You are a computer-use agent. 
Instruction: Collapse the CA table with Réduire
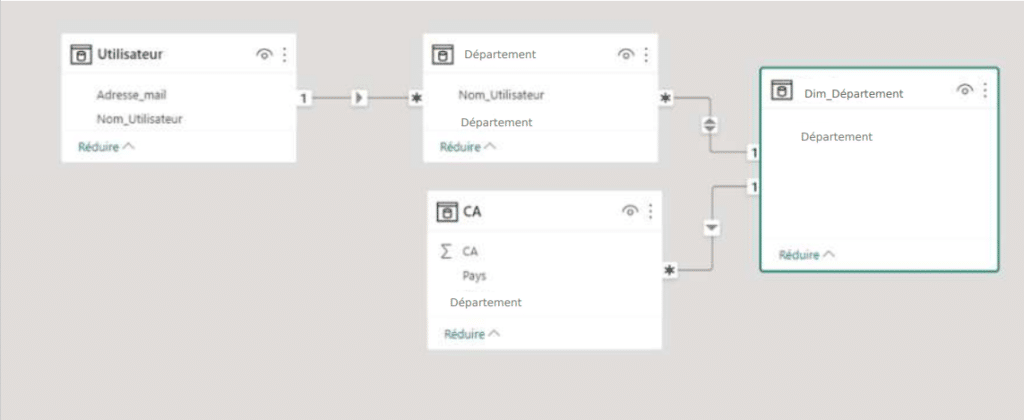click(x=473, y=334)
